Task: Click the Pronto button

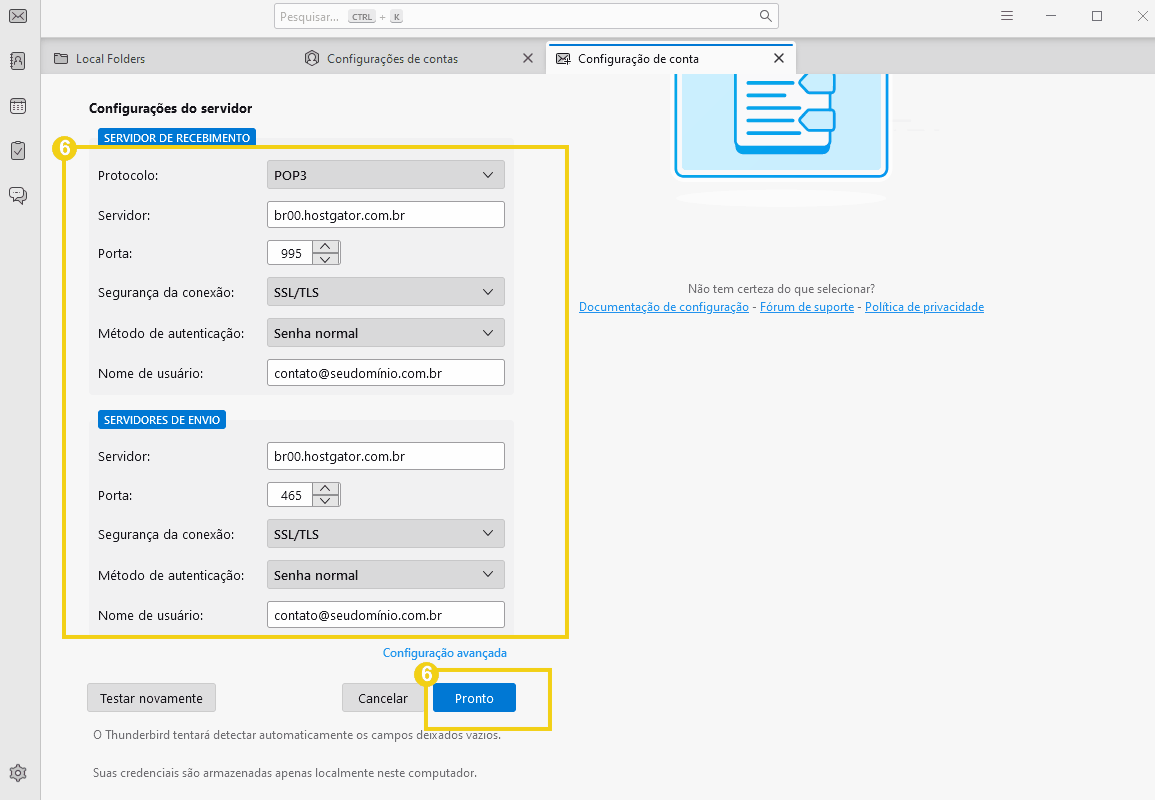Action: 473,697
